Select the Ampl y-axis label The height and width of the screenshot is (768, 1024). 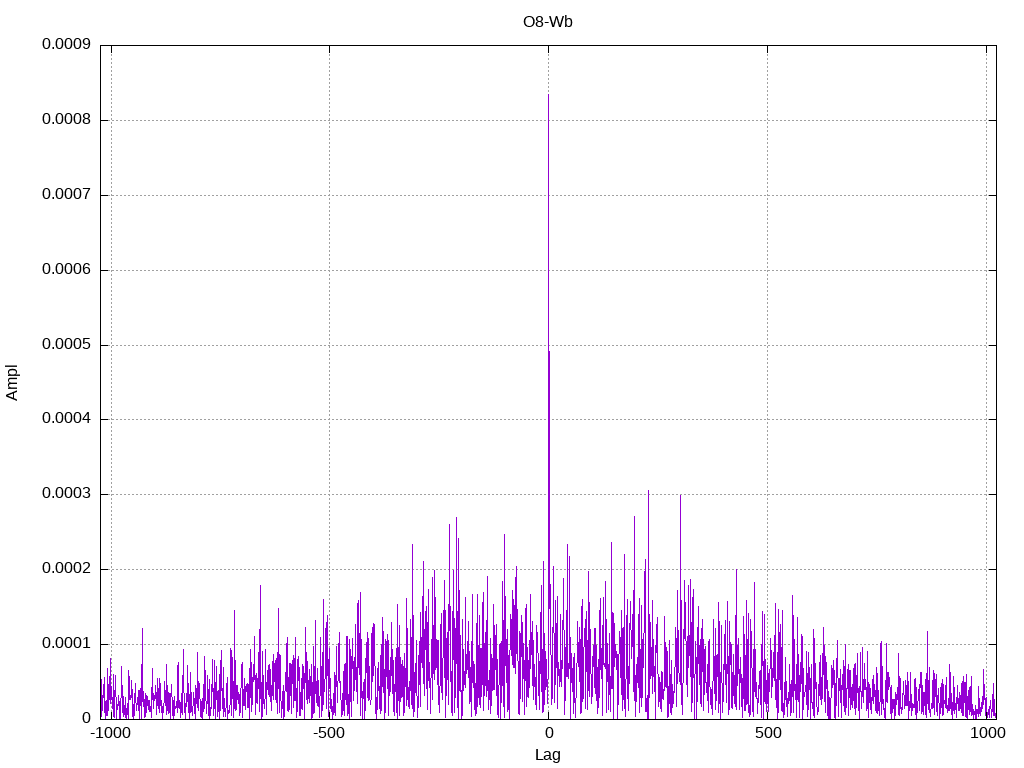[12, 383]
